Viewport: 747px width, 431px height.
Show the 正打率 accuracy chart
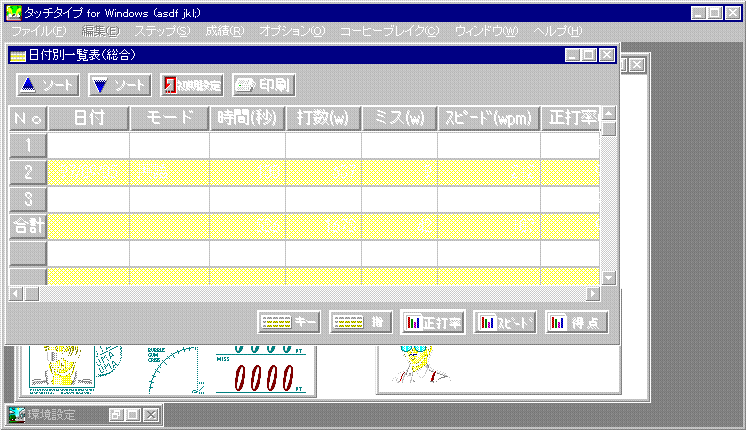[x=432, y=322]
